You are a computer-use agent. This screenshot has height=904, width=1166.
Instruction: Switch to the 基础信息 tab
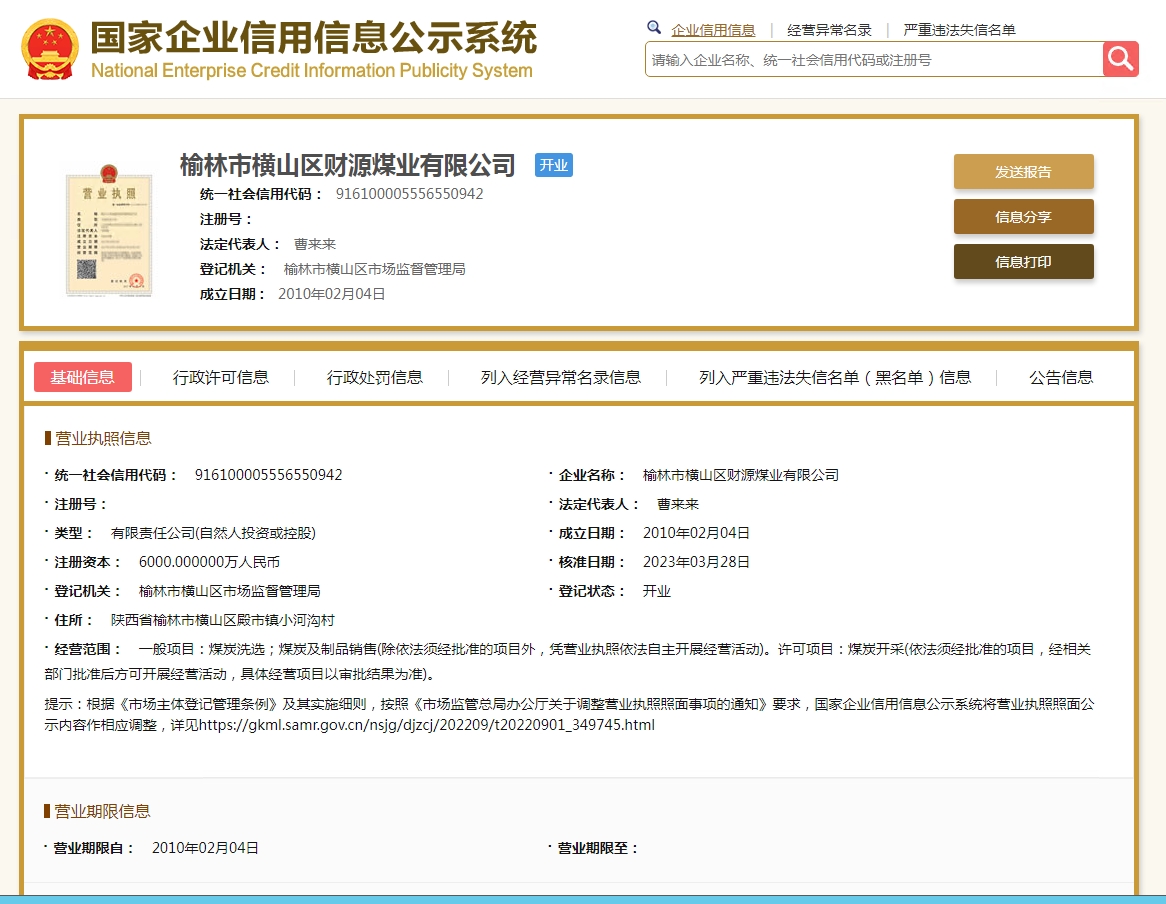83,377
